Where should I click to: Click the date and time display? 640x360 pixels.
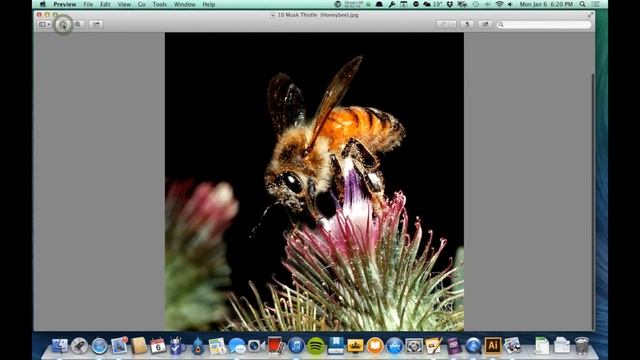546,4
